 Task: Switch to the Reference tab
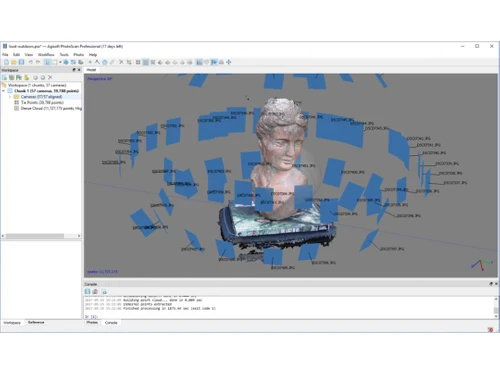[x=36, y=322]
